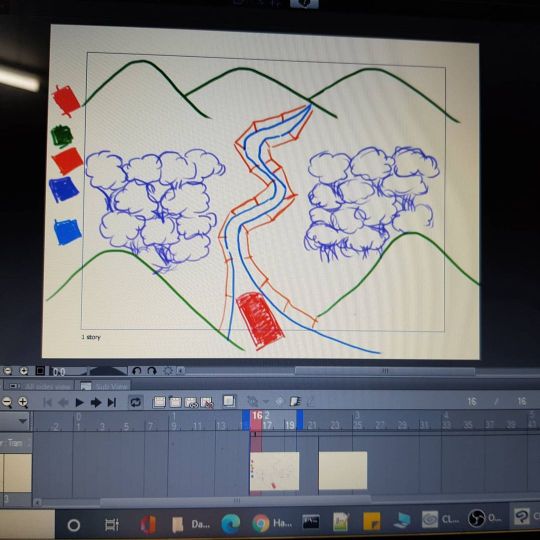Step back to previous frame
The height and width of the screenshot is (540, 540).
tap(63, 402)
